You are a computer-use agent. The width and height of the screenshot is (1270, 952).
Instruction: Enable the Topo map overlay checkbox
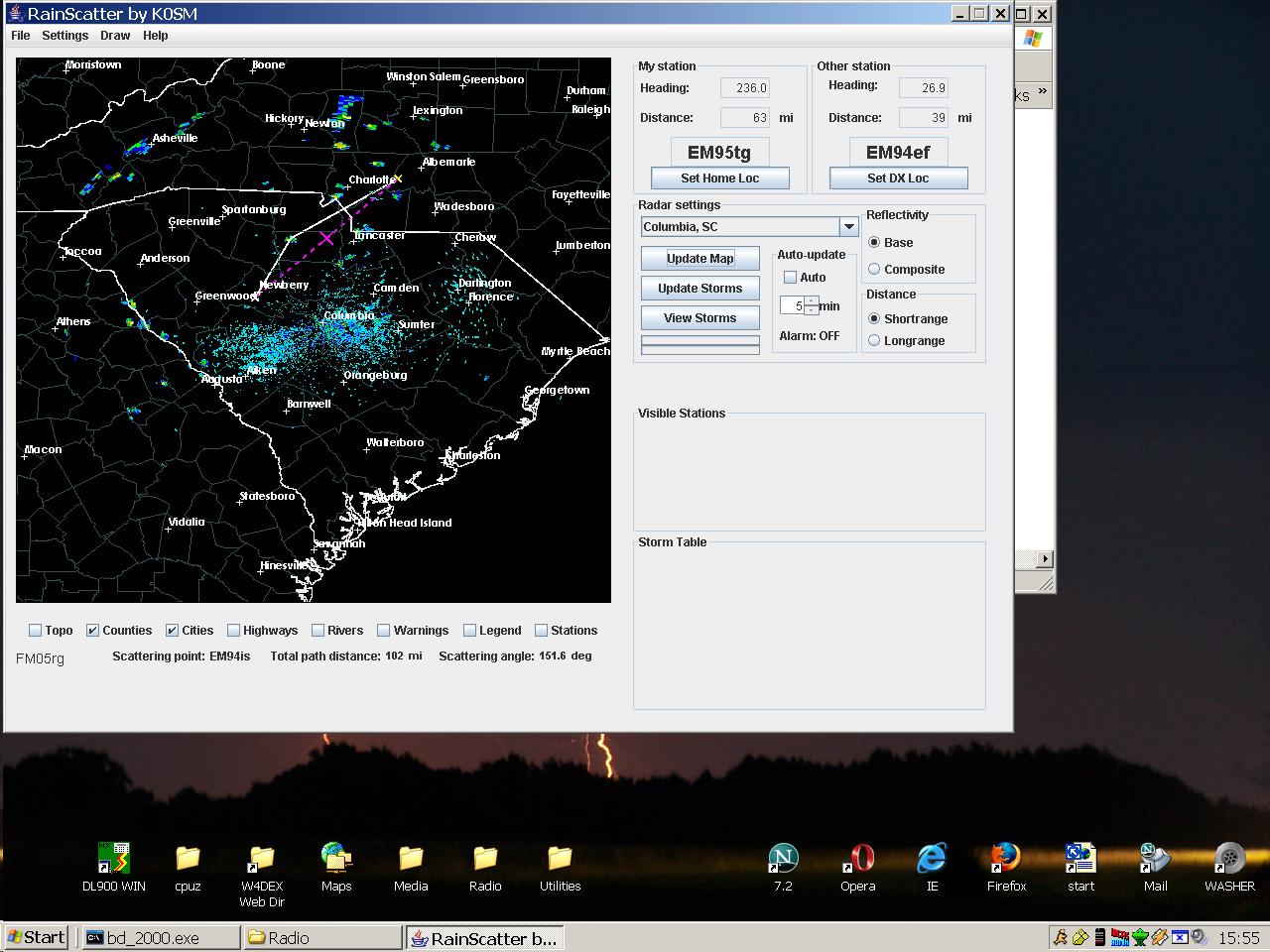pyautogui.click(x=36, y=631)
